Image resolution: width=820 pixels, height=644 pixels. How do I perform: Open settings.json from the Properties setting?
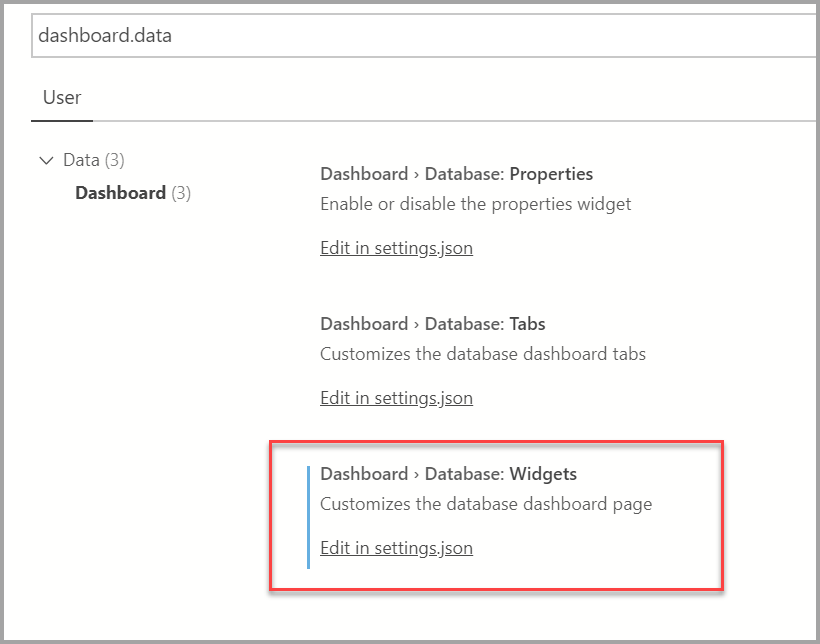click(396, 248)
